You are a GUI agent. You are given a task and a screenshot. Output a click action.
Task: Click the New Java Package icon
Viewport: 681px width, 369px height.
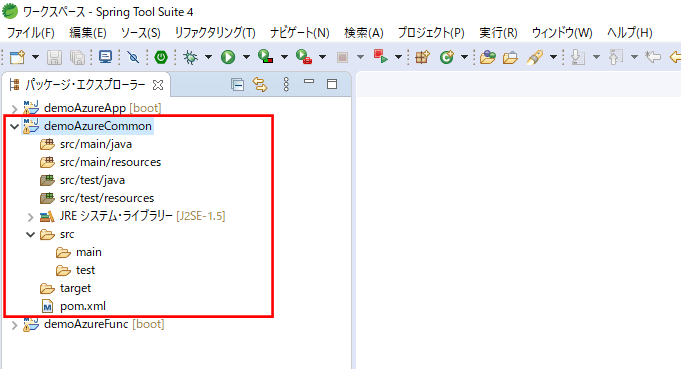[x=422, y=57]
